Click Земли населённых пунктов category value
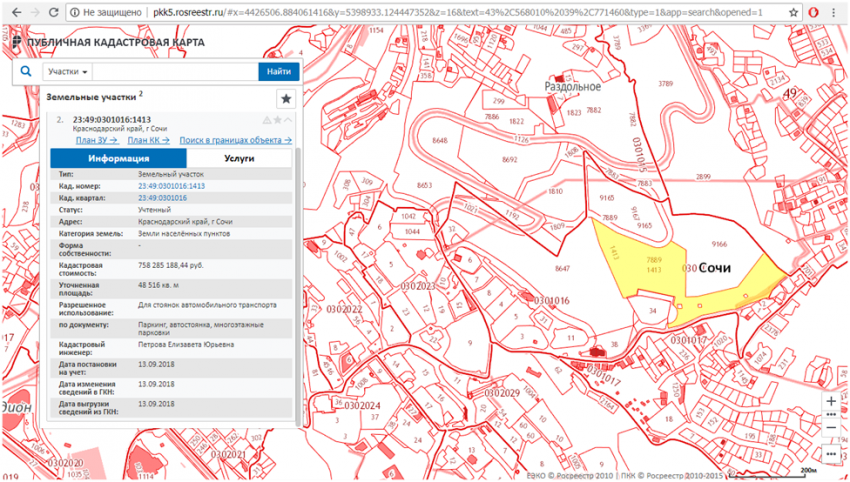 pos(184,234)
